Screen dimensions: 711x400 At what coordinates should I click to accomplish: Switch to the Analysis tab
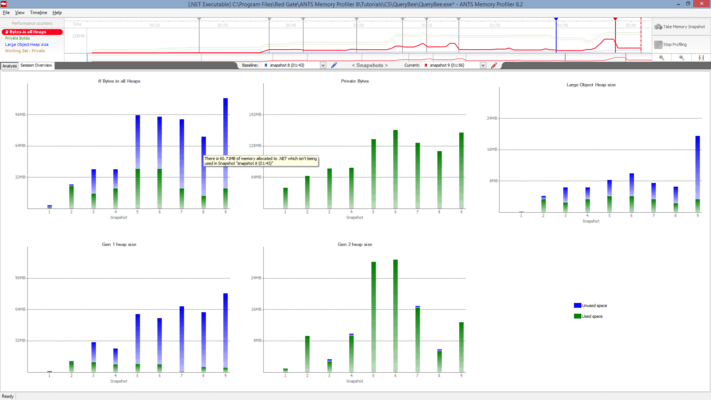tap(10, 66)
